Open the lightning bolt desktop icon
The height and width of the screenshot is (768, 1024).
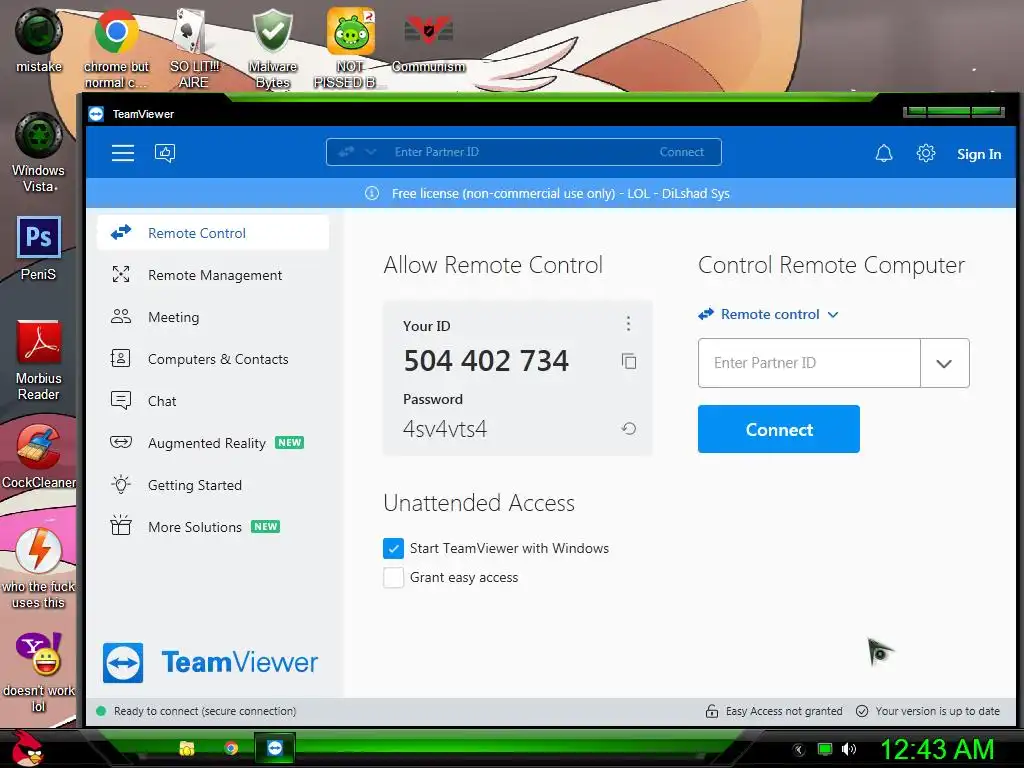[39, 568]
